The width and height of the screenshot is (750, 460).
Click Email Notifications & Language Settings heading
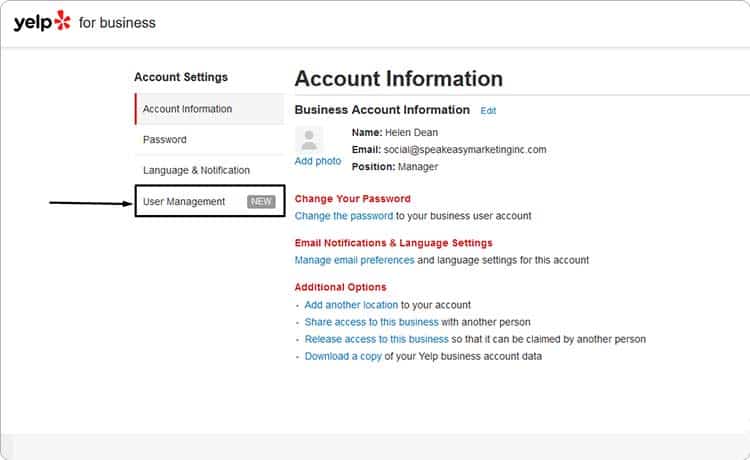(x=393, y=243)
